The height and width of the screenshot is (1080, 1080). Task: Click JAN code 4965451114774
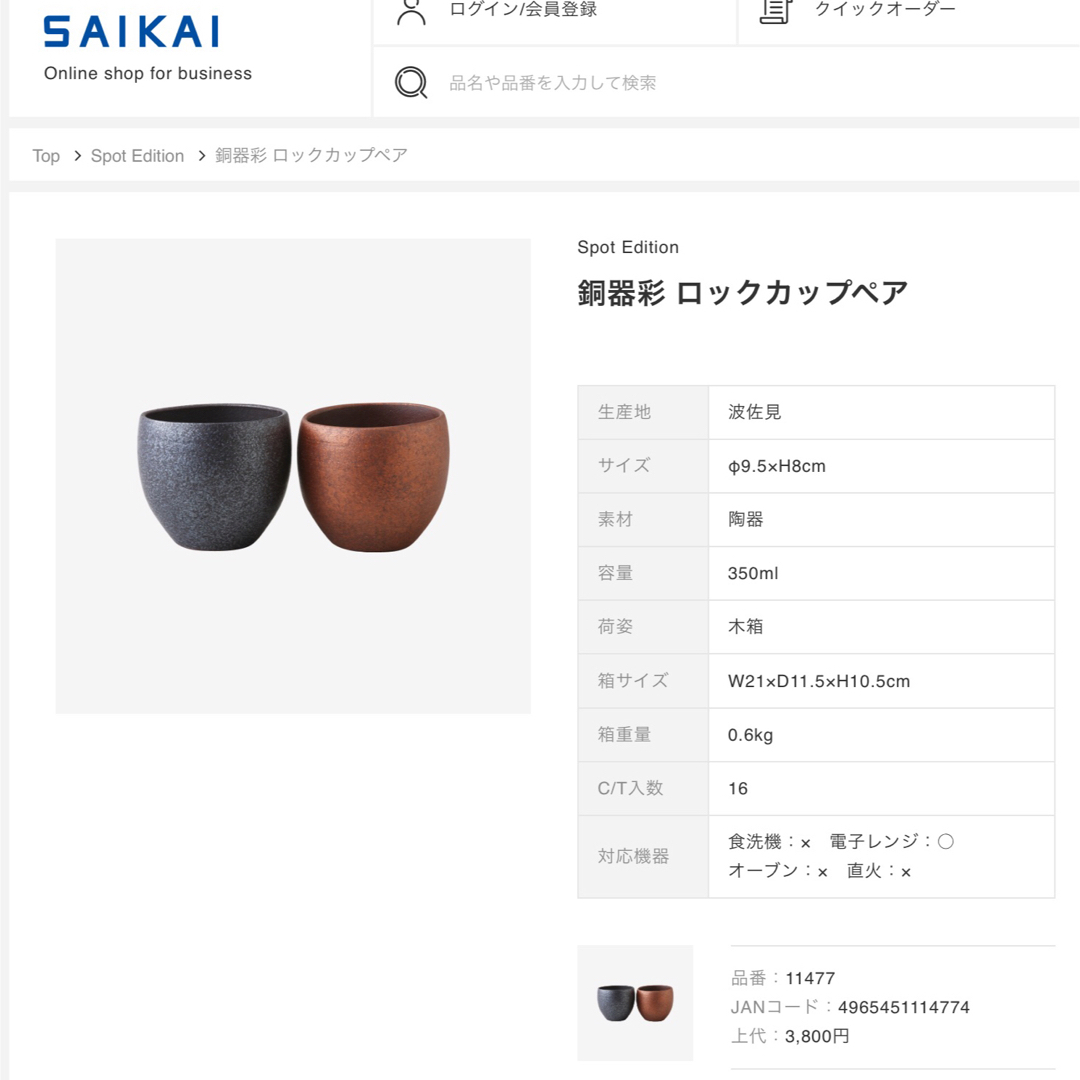click(x=904, y=1007)
